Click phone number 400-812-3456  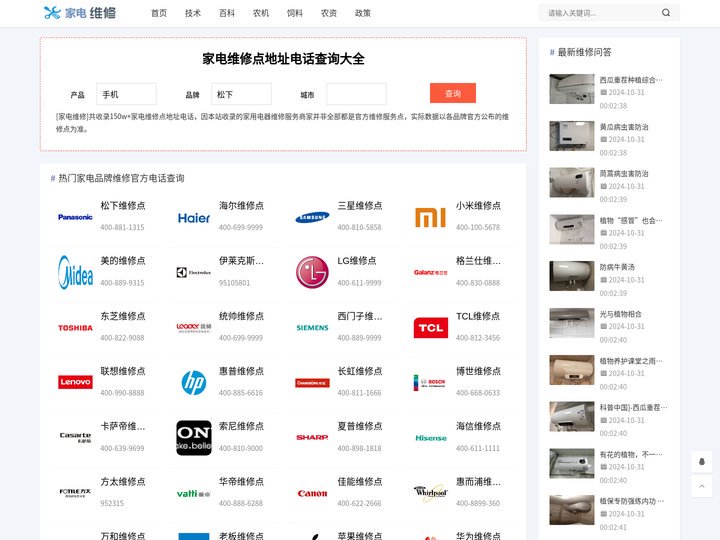click(478, 338)
